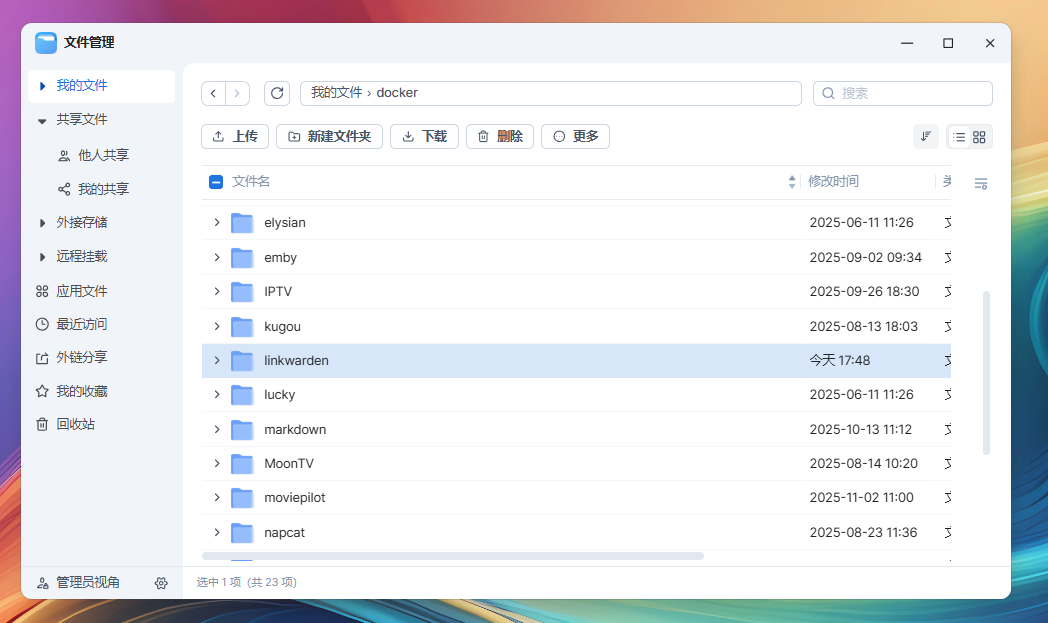Expand the IPTV folder row
This screenshot has width=1048, height=623.
click(x=217, y=291)
